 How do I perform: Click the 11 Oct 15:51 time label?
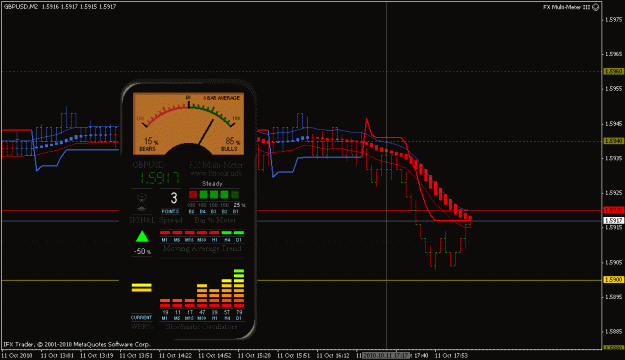293,355
